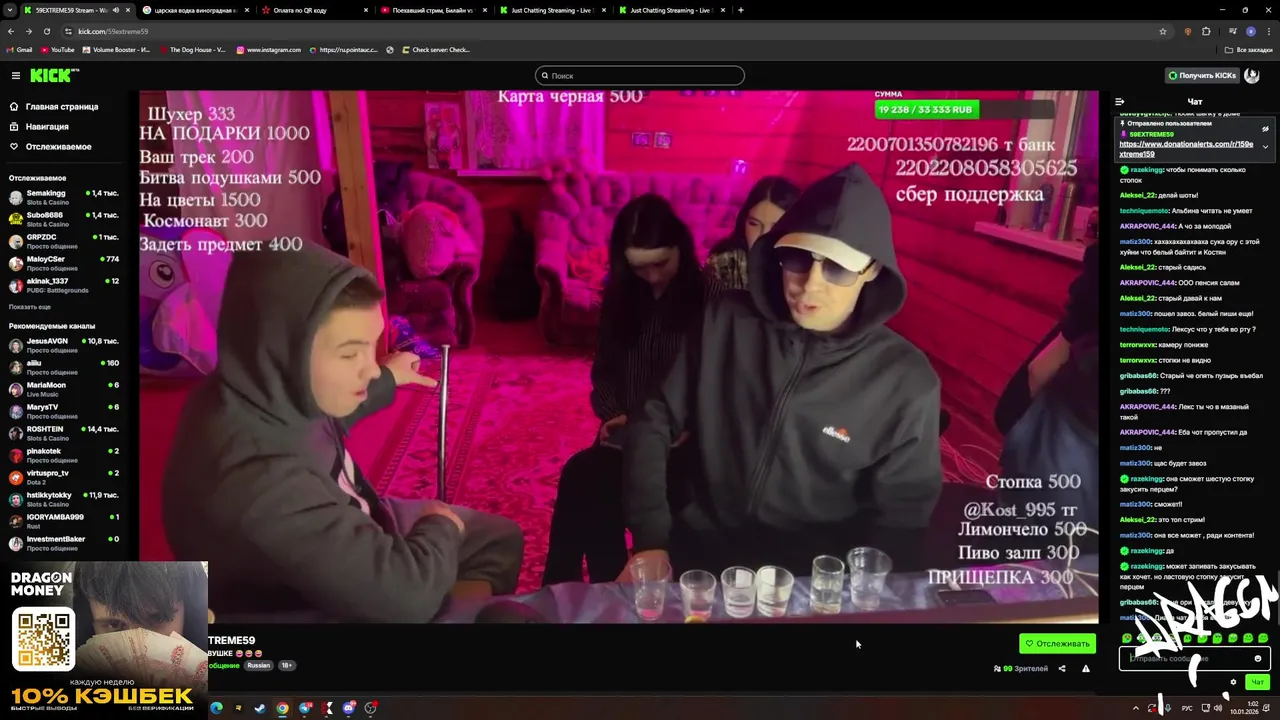Viewport: 1280px width, 720px height.
Task: Click the volume speaker tray icon
Action: 1218,708
